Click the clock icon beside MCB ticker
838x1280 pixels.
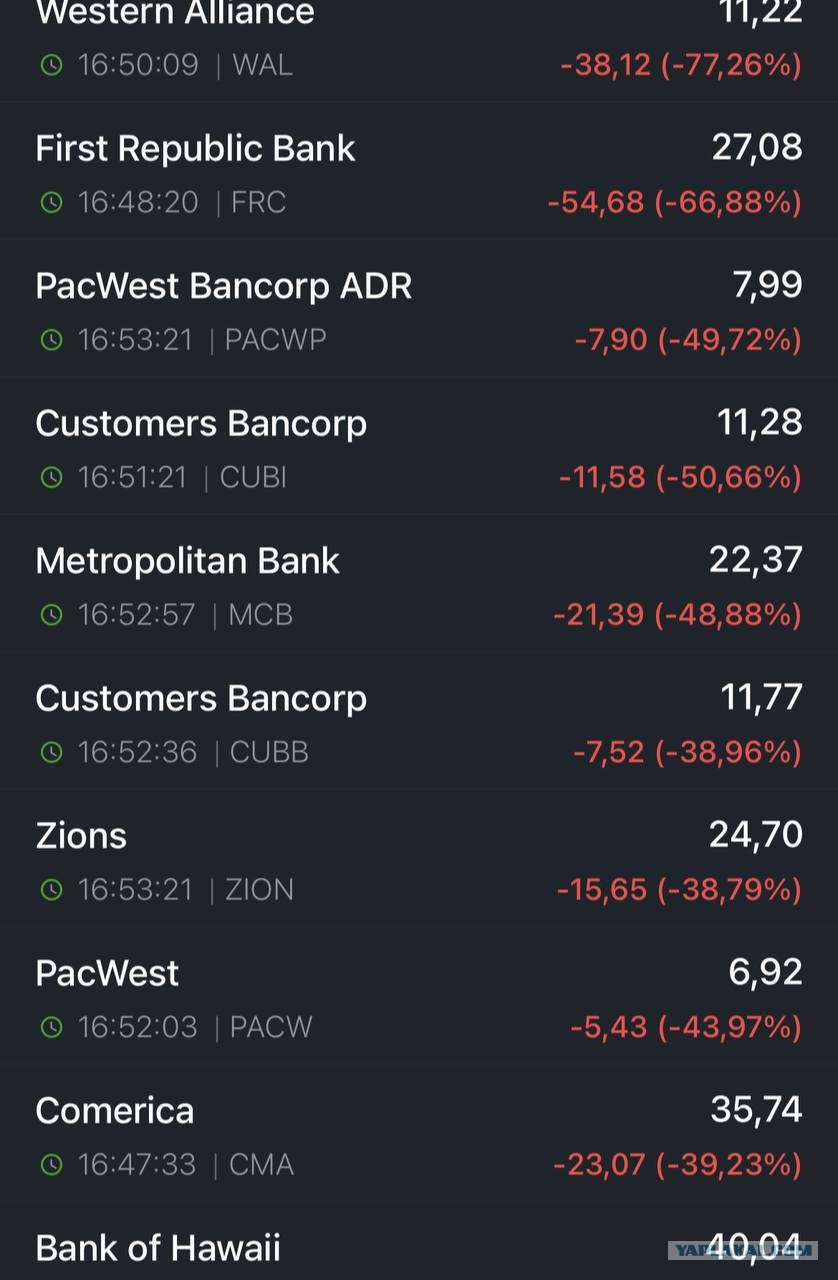click(51, 615)
